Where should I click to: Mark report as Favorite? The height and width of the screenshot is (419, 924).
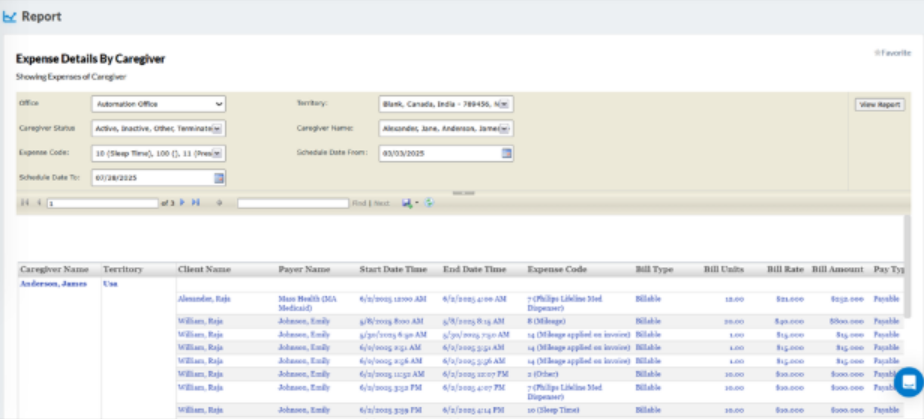[890, 51]
